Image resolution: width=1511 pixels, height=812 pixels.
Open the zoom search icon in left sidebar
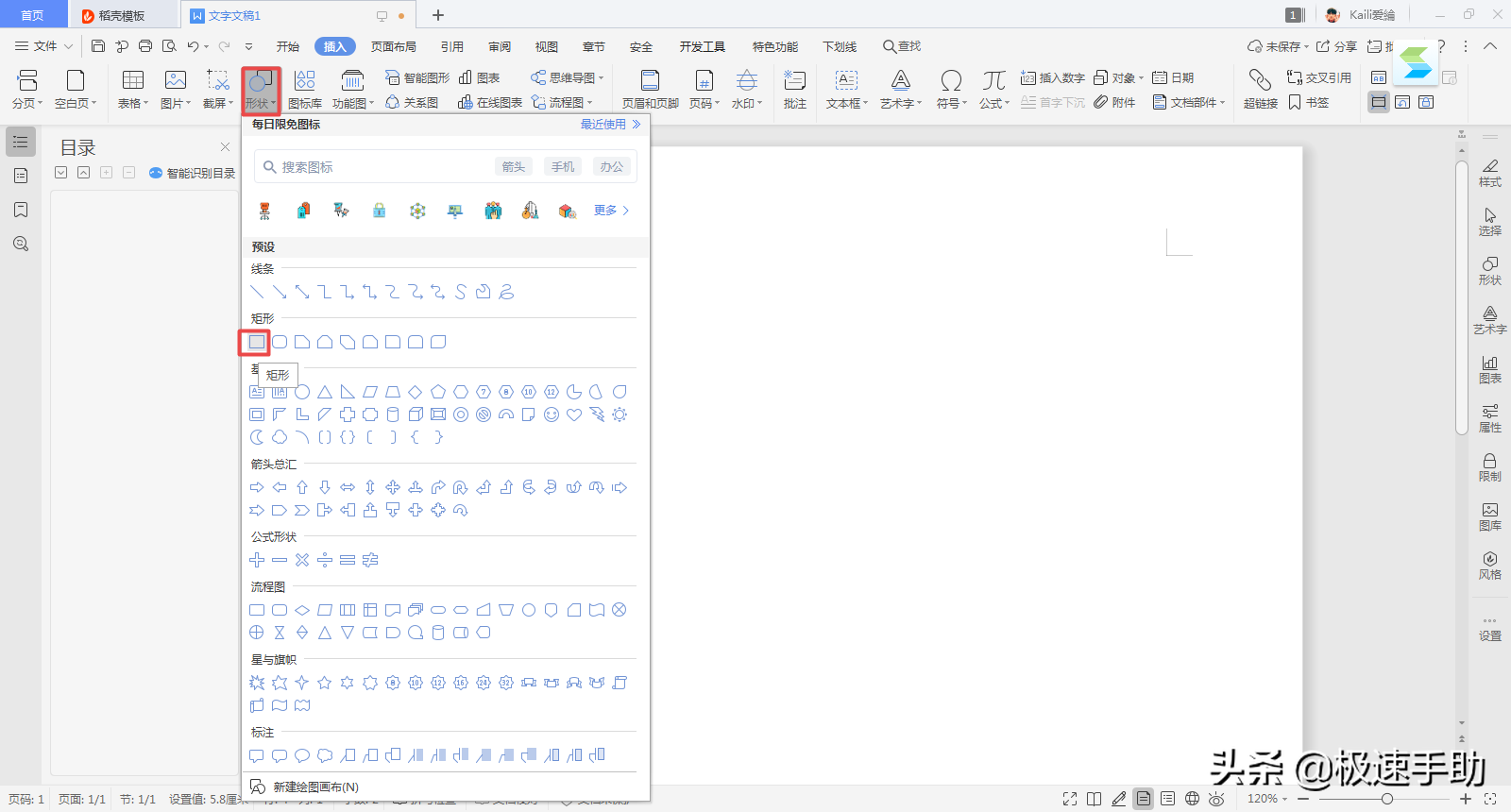point(21,244)
